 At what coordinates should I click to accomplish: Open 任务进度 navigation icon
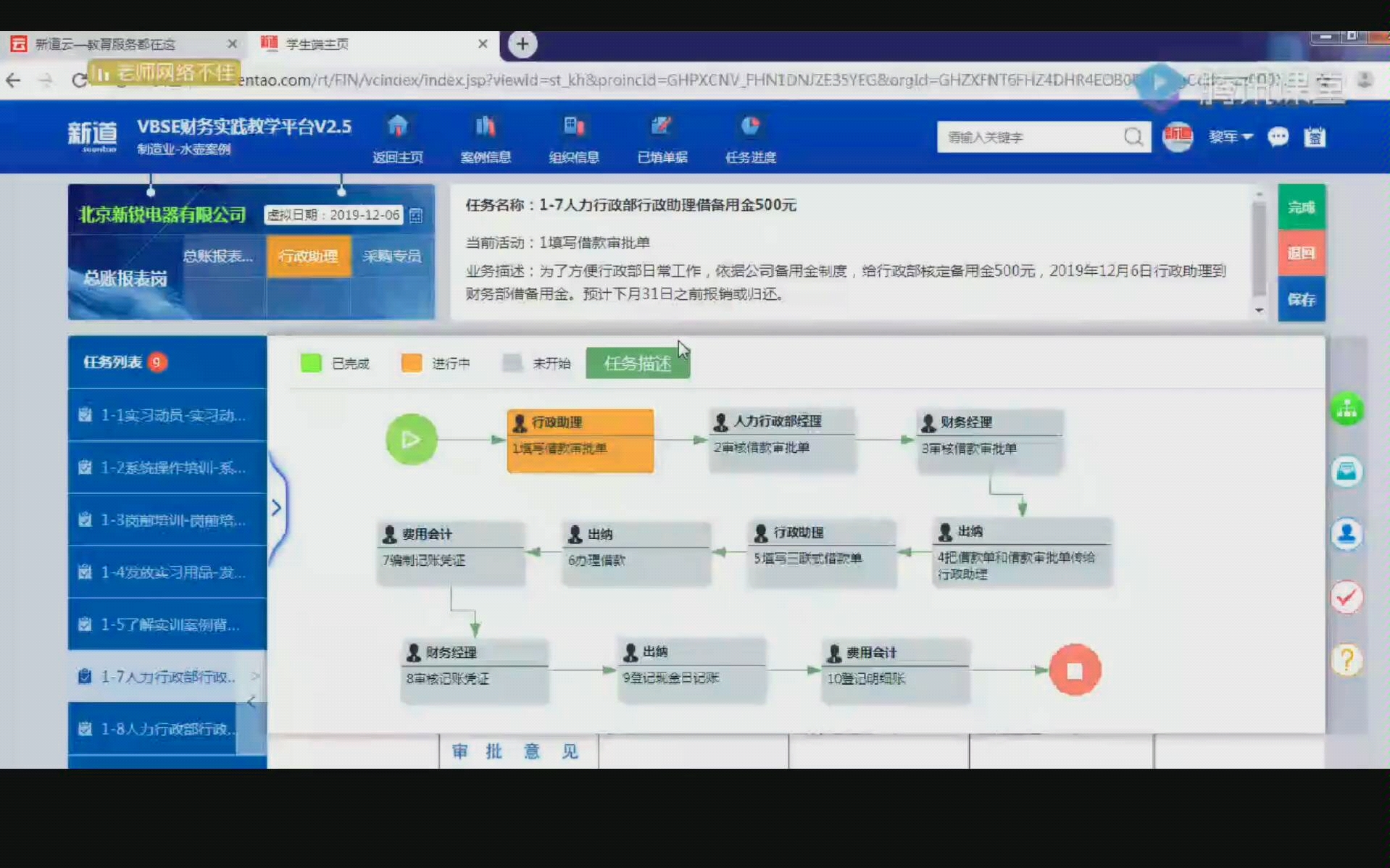(750, 126)
